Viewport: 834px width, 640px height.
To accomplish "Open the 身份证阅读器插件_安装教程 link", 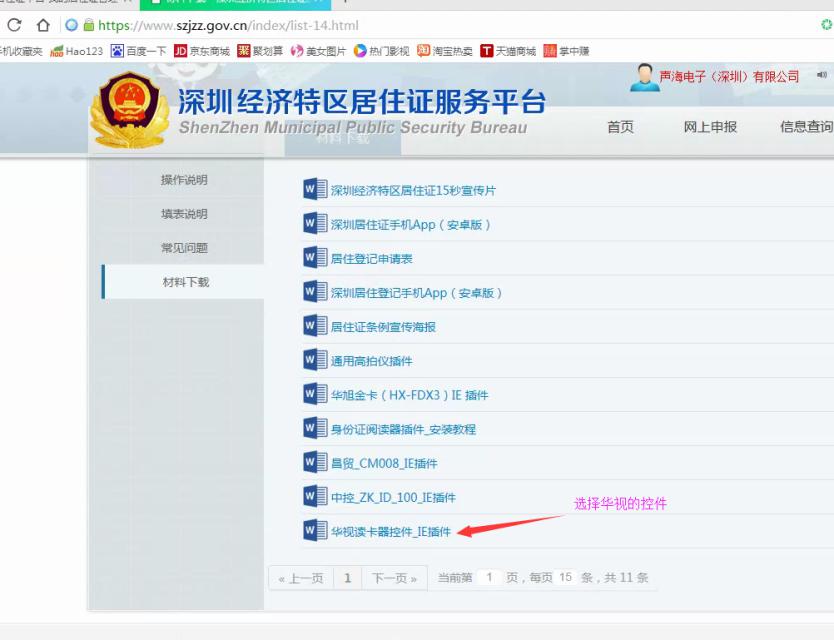I will point(403,429).
